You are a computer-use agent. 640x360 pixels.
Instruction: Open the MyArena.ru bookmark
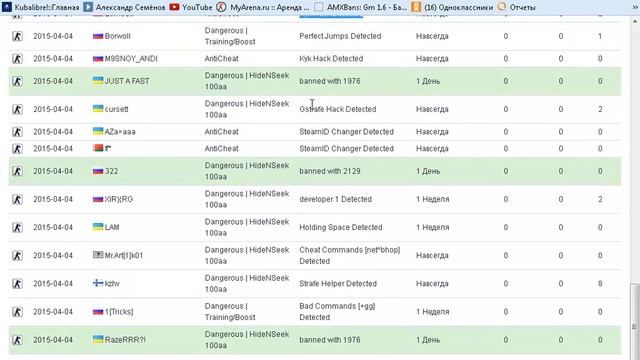point(263,7)
